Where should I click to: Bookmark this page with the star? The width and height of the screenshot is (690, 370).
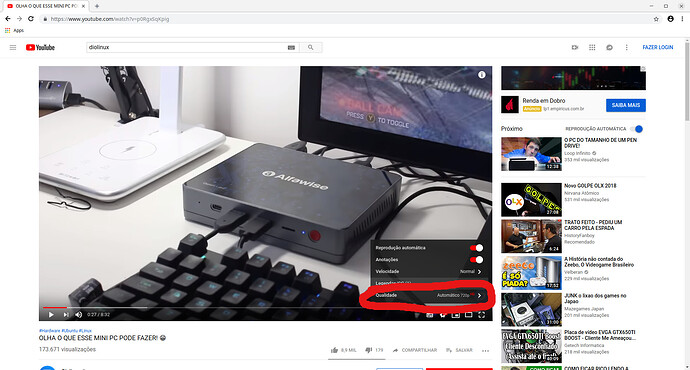[656, 19]
